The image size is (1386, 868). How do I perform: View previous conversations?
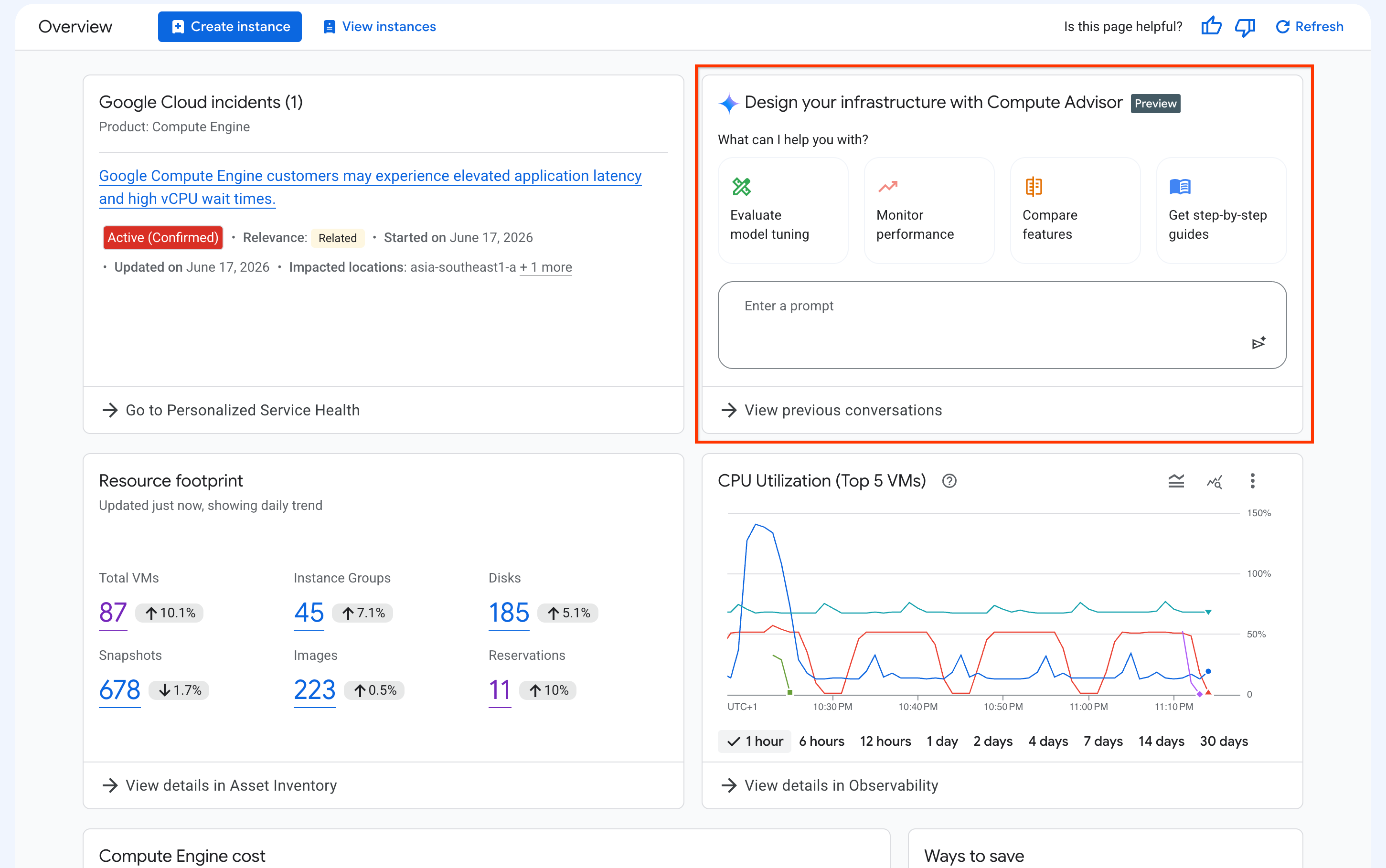click(x=832, y=410)
